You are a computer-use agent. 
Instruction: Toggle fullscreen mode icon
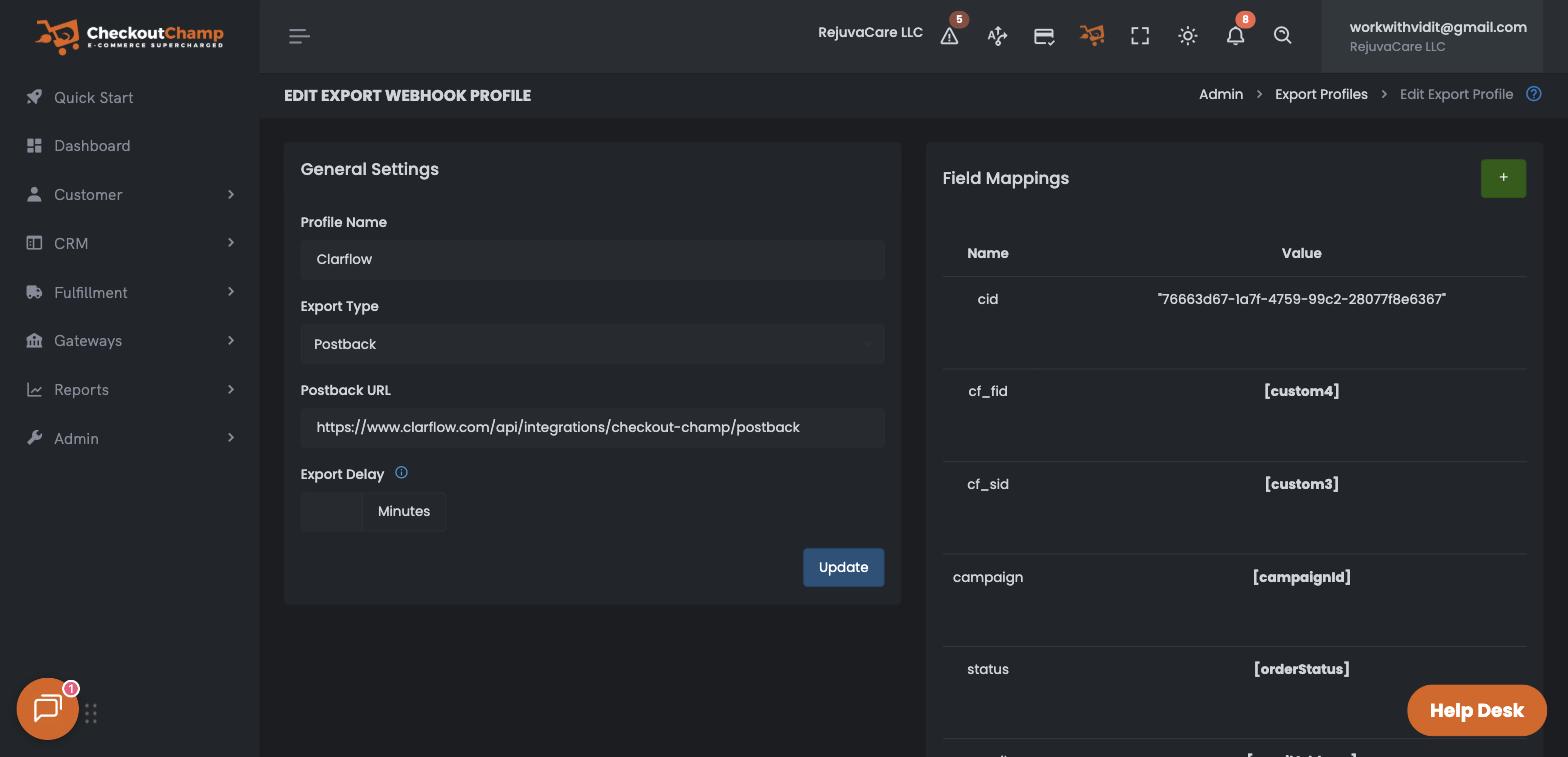[x=1140, y=36]
